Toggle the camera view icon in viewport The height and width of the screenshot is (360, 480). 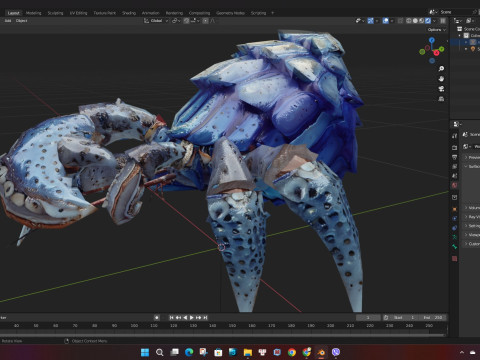(441, 89)
